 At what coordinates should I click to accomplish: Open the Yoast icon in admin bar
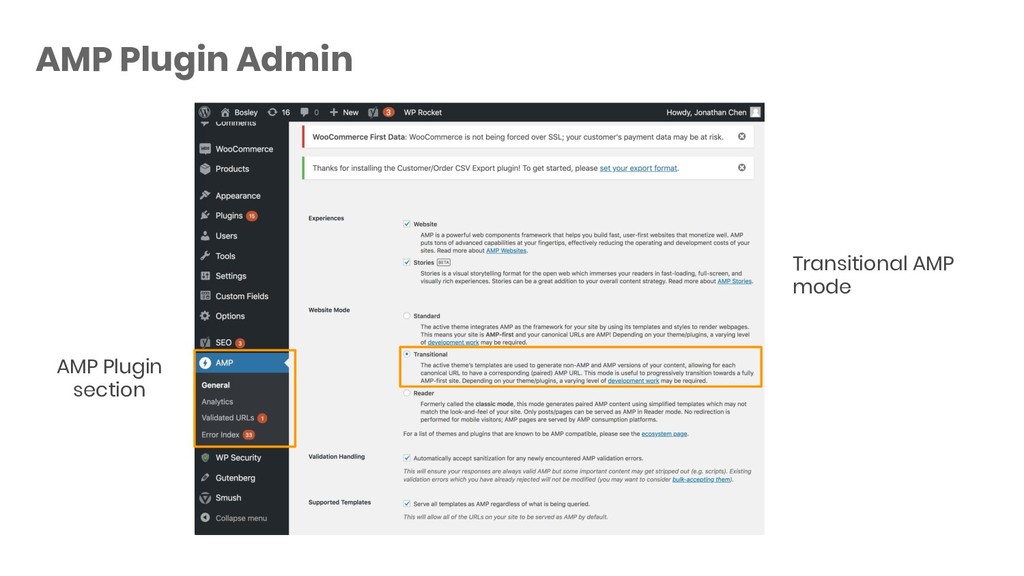[373, 112]
